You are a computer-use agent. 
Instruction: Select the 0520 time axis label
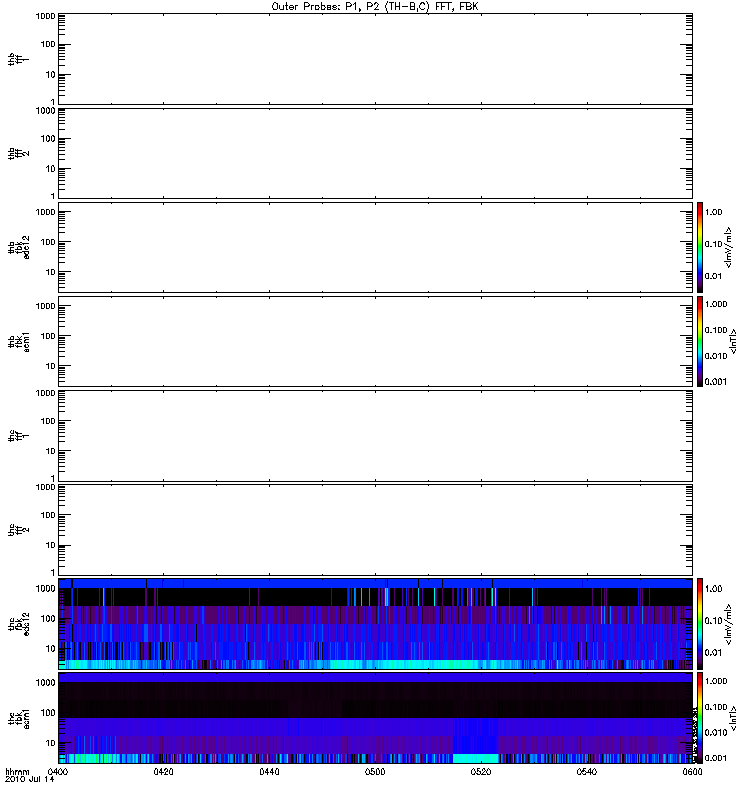pyautogui.click(x=481, y=771)
